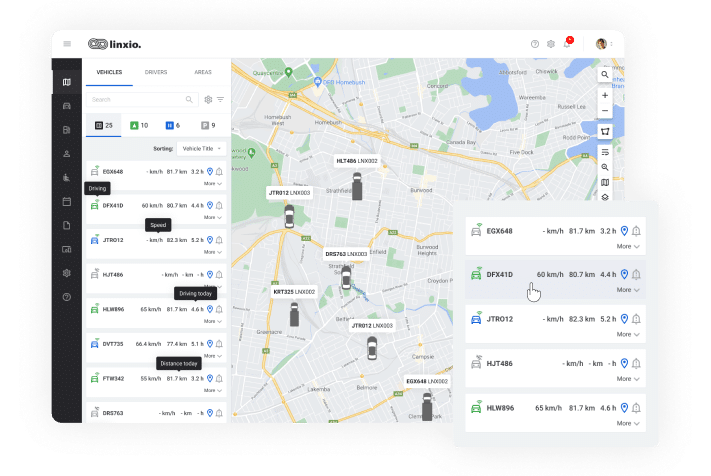Image resolution: width=711 pixels, height=476 pixels.
Task: Toggle the driving status filter showing 10
Action: [x=138, y=125]
